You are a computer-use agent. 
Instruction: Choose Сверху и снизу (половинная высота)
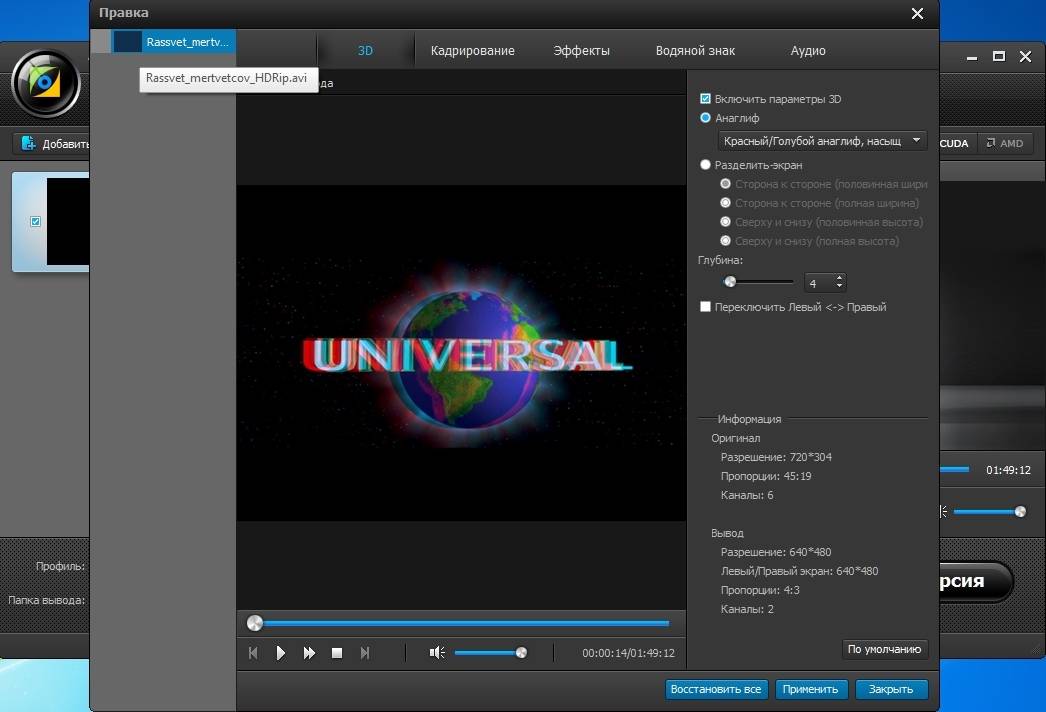click(725, 222)
